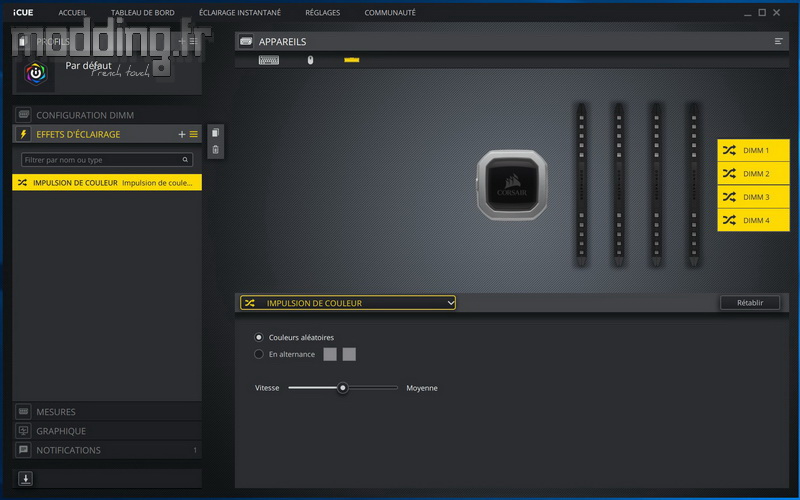Expand the Mesures section
Screen dimensions: 800x500
click(x=107, y=412)
